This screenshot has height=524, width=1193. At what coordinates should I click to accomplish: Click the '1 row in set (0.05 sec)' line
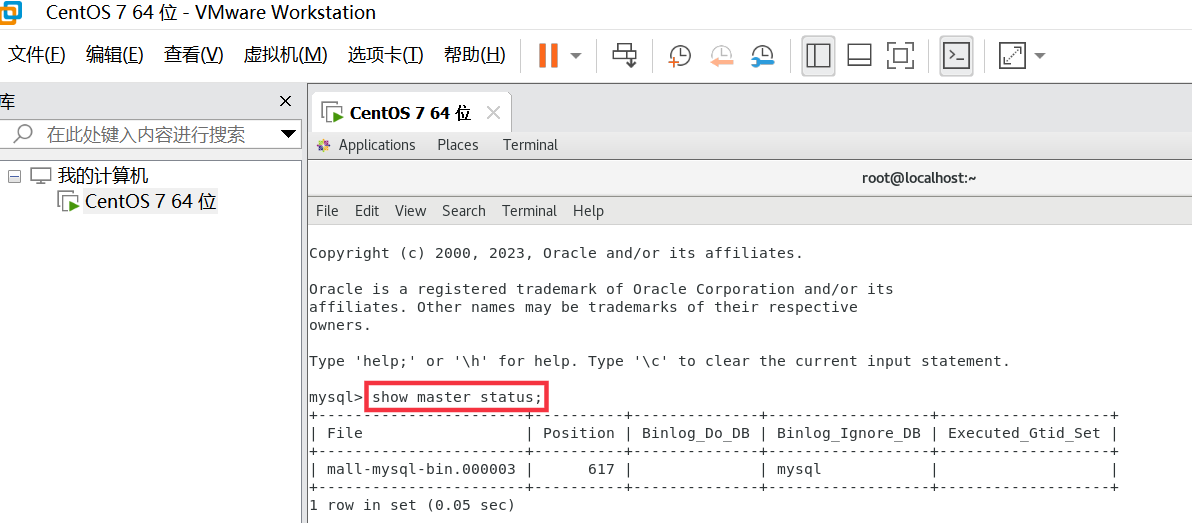(412, 505)
